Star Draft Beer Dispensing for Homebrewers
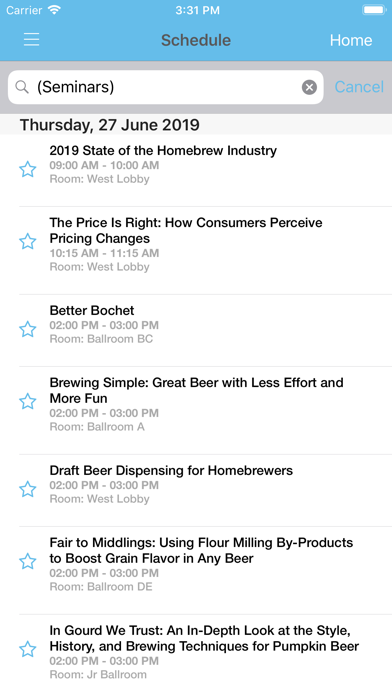This screenshot has height=696, width=392. 28,489
